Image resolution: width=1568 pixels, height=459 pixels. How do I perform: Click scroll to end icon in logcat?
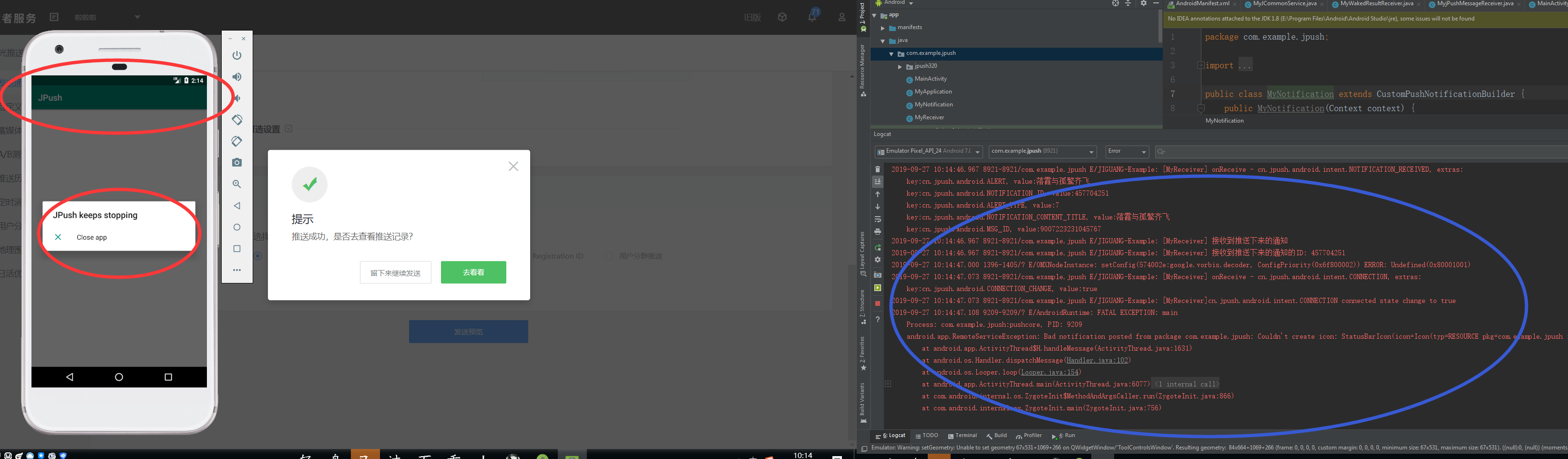coord(877,182)
